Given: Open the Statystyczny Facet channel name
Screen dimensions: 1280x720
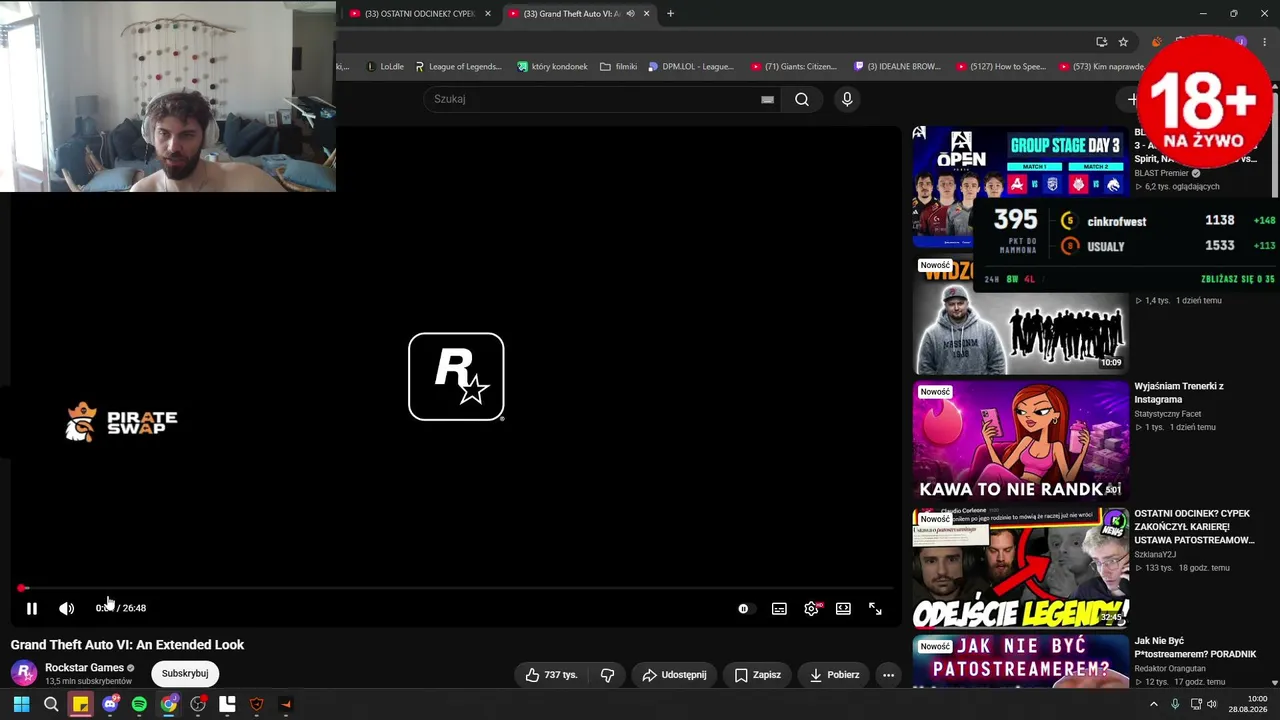Looking at the screenshot, I should tap(1168, 414).
